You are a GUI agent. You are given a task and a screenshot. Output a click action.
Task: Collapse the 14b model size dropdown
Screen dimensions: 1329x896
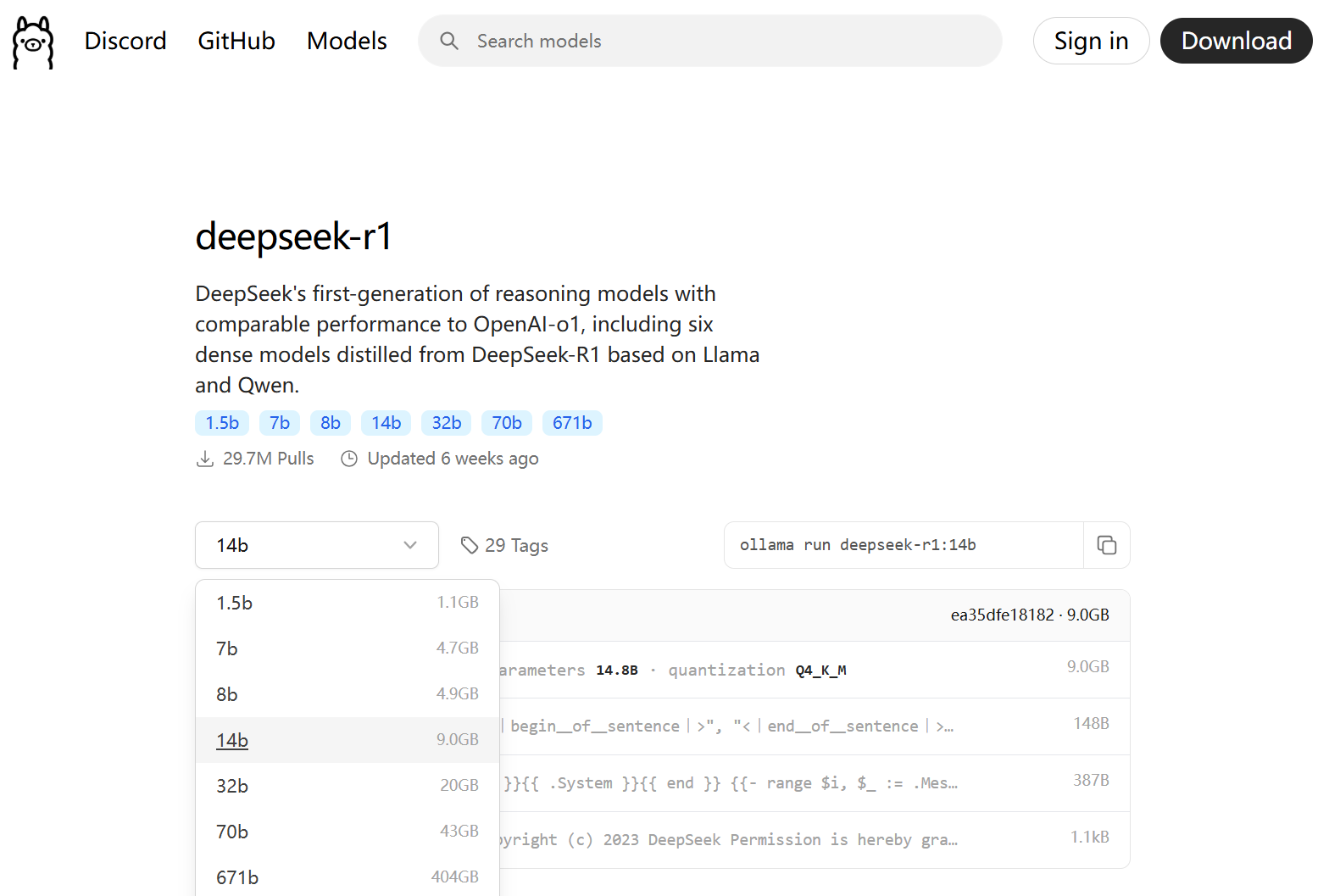(x=317, y=545)
